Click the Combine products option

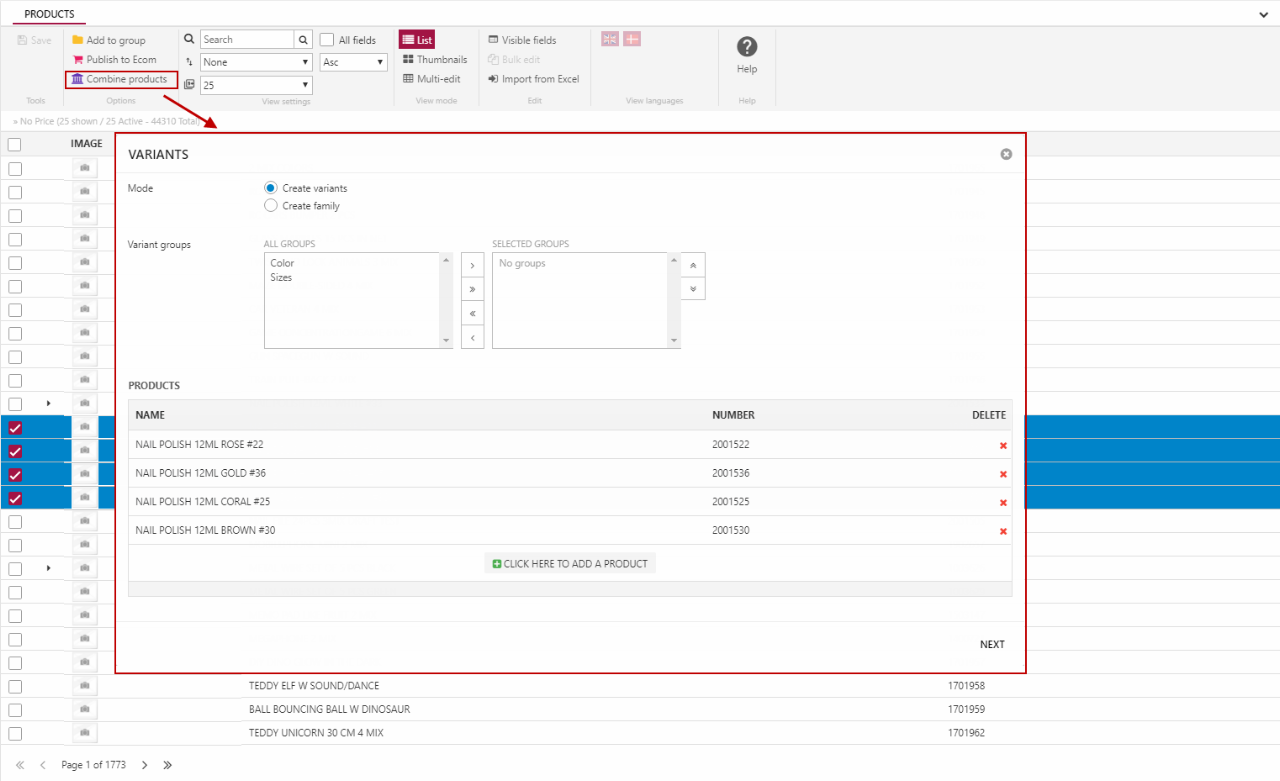[121, 79]
